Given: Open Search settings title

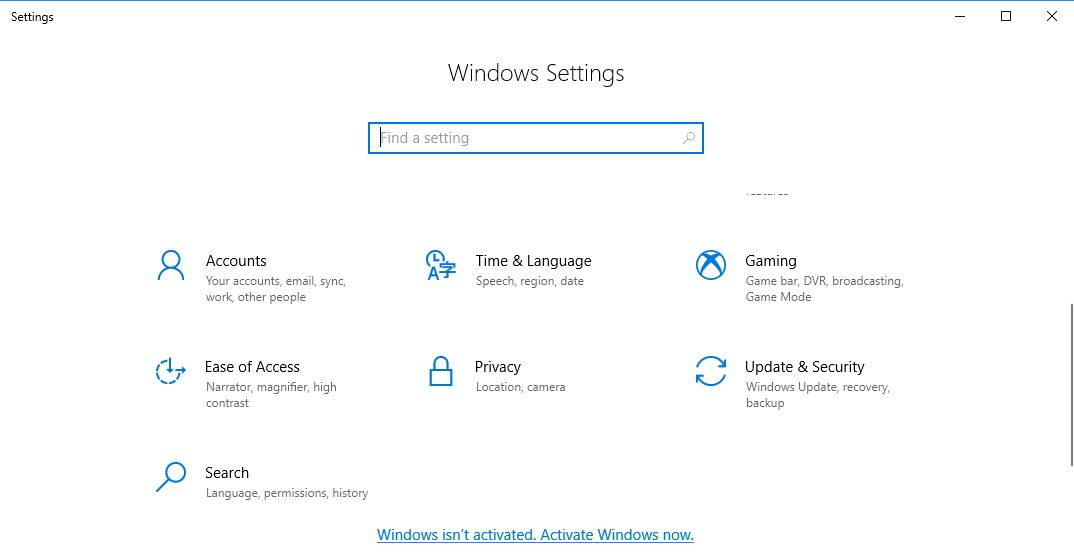Looking at the screenshot, I should point(227,473).
